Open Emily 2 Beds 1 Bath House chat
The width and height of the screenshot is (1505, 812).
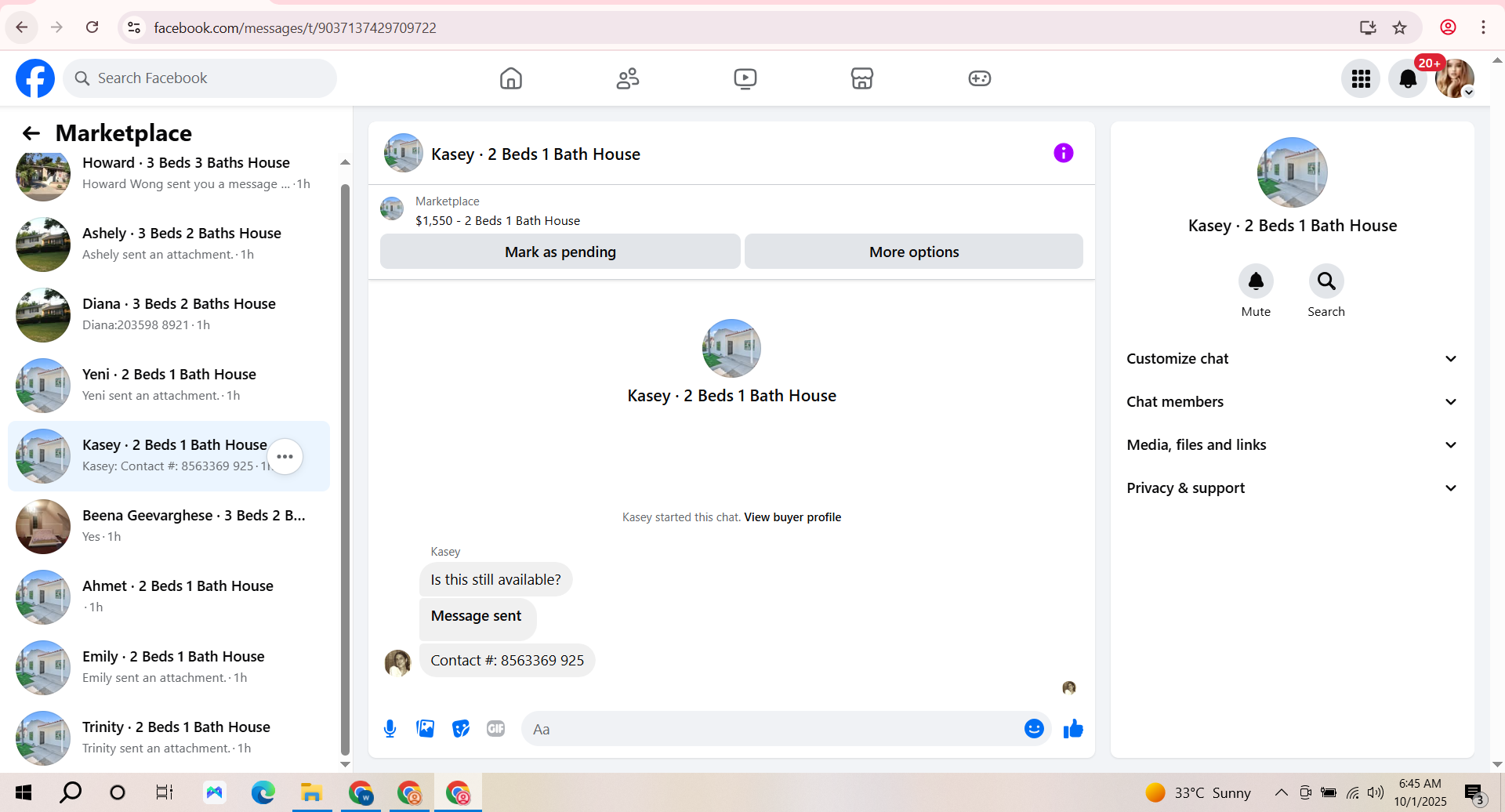tap(169, 668)
